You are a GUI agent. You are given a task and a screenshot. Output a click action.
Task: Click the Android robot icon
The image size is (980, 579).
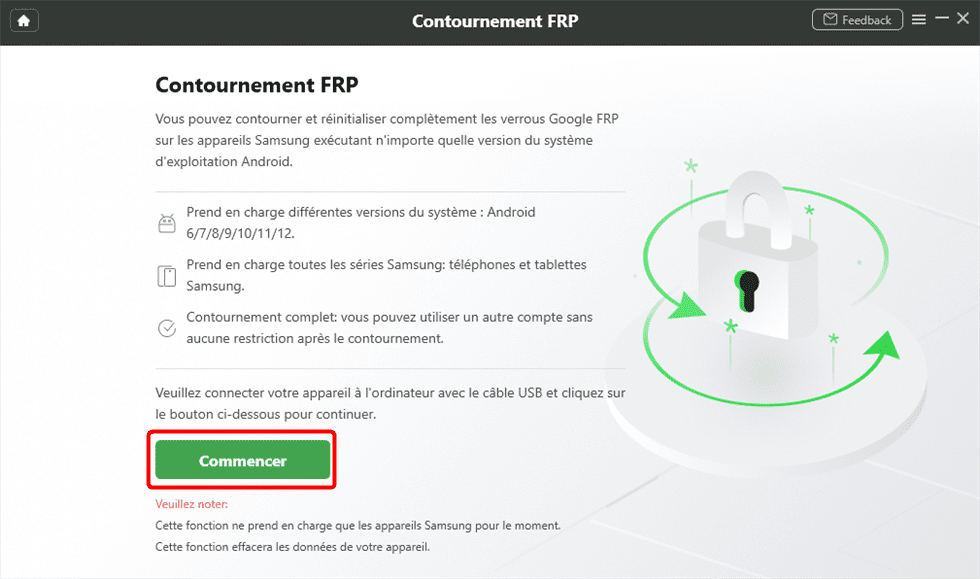coord(167,224)
